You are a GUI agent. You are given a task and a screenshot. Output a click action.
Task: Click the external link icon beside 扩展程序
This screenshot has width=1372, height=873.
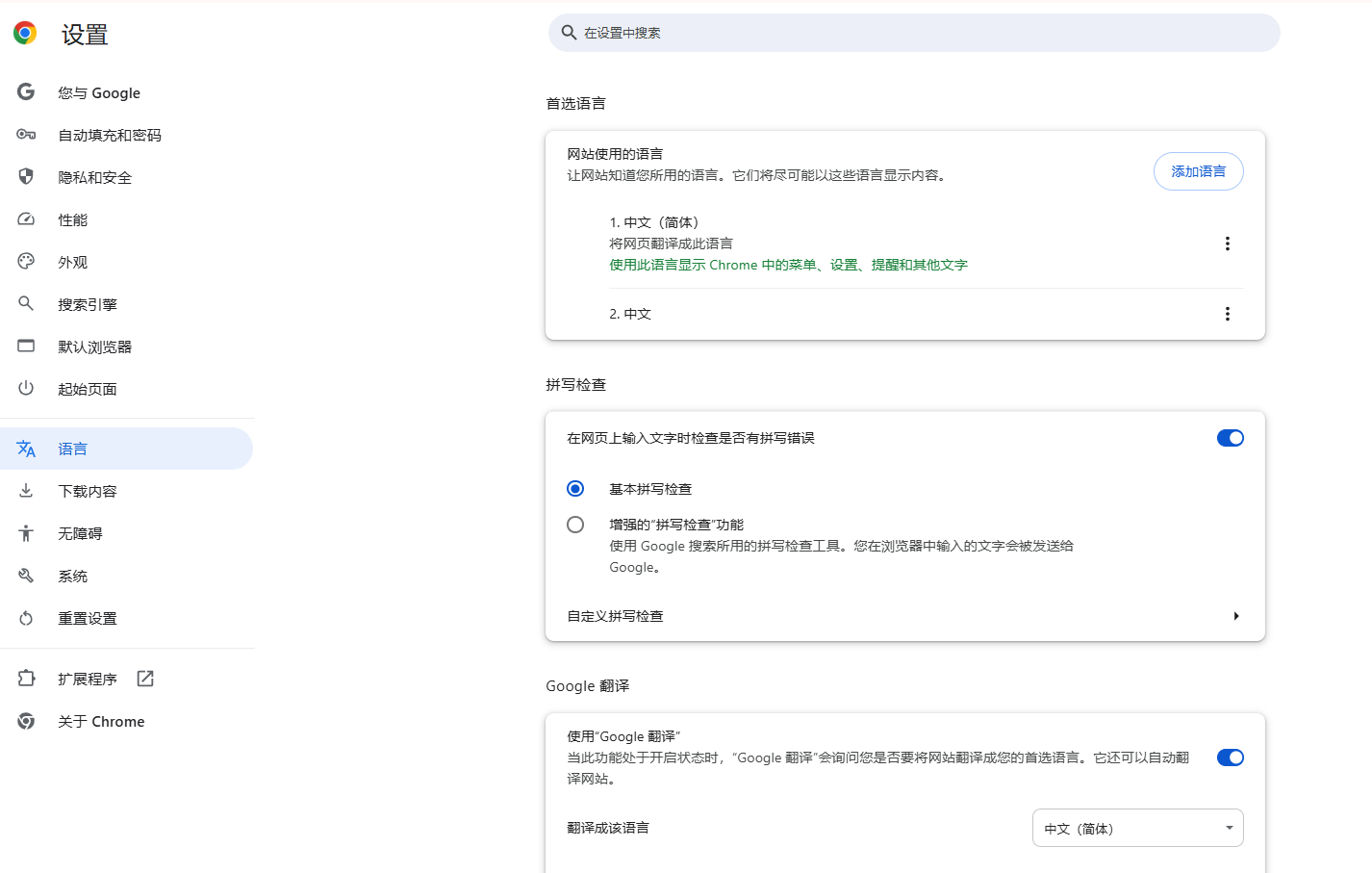(x=145, y=679)
